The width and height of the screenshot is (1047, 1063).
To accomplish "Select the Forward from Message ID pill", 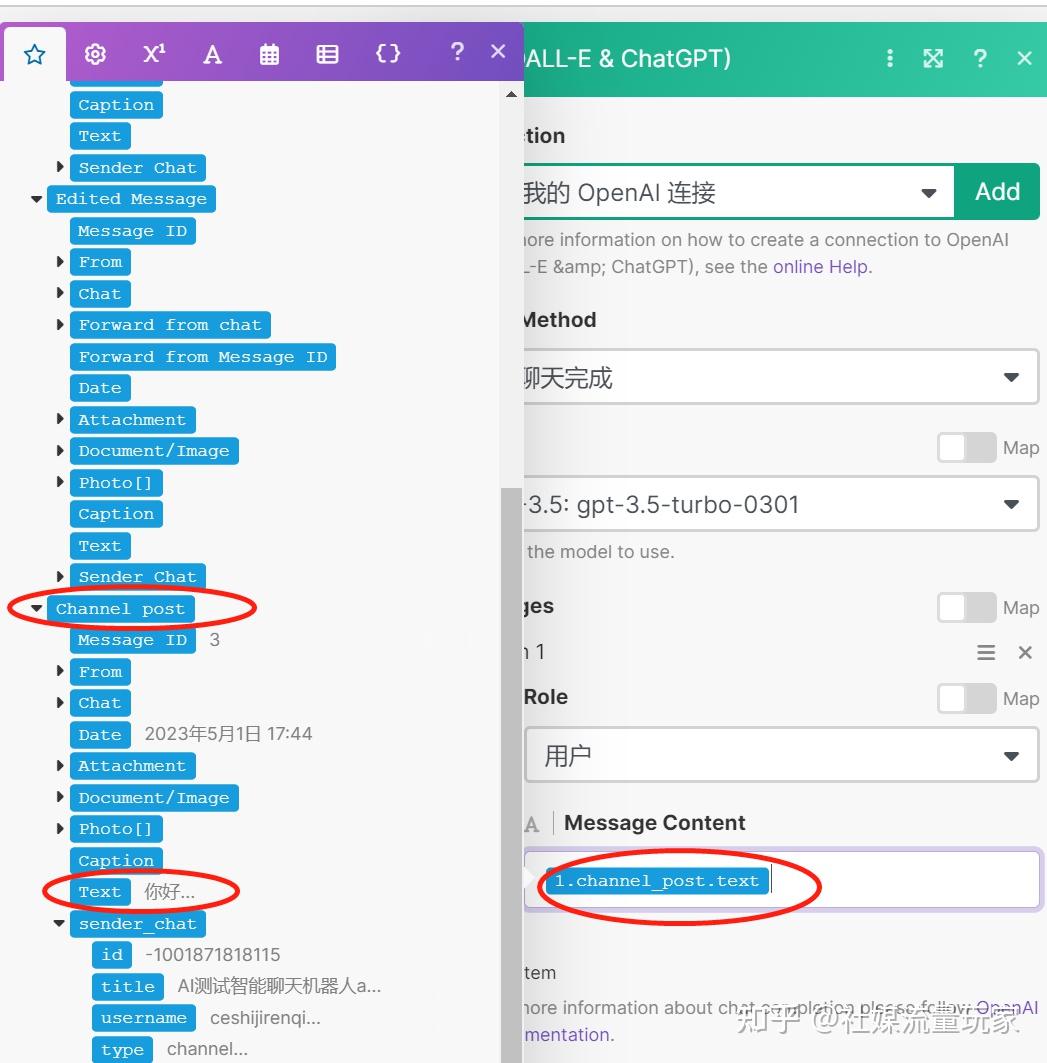I will pos(203,357).
